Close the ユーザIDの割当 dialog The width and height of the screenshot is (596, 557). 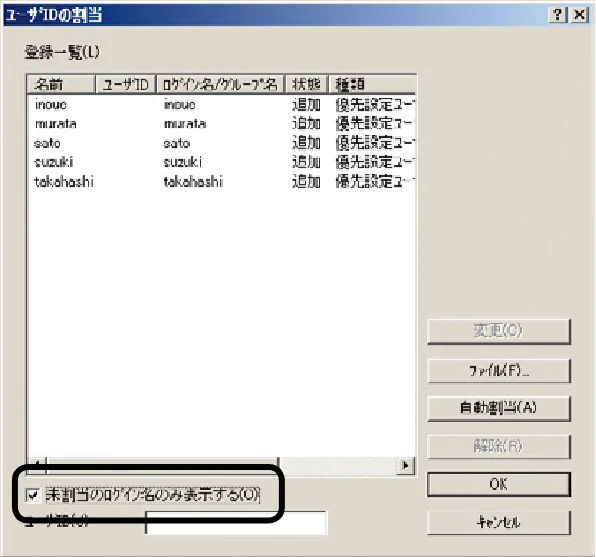pos(579,15)
